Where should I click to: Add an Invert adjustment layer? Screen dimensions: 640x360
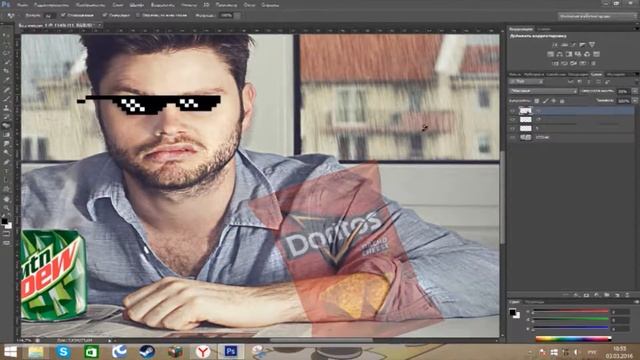pyautogui.click(x=555, y=63)
